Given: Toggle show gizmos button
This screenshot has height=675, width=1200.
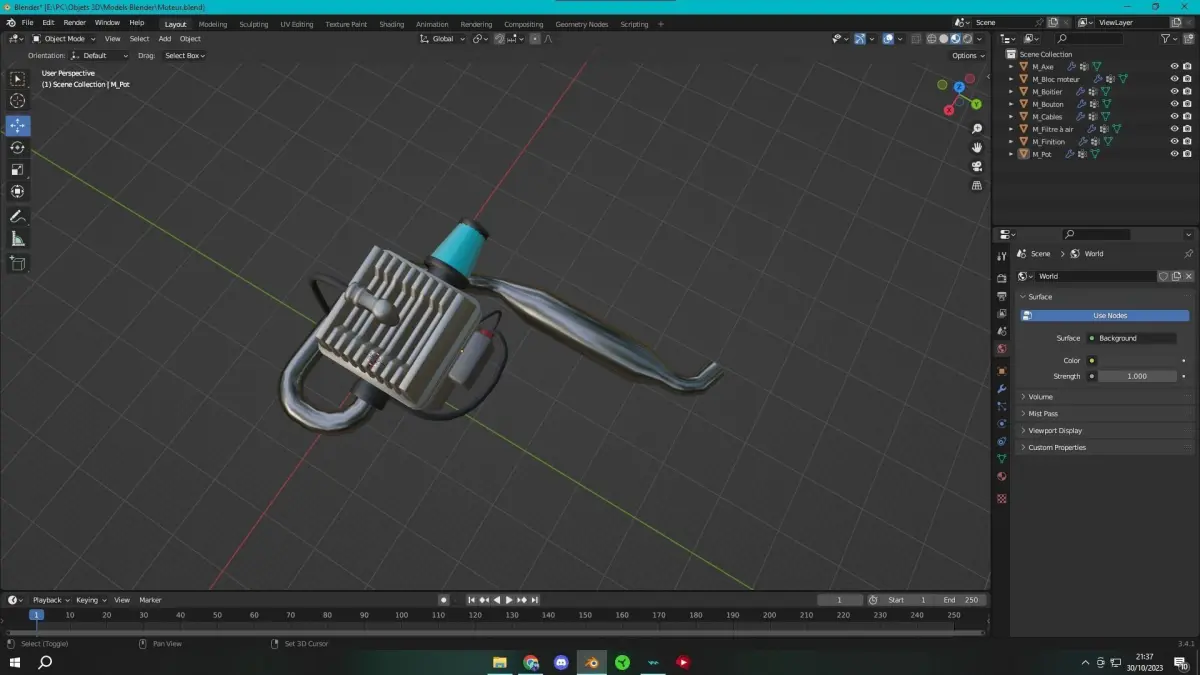Looking at the screenshot, I should pos(859,39).
